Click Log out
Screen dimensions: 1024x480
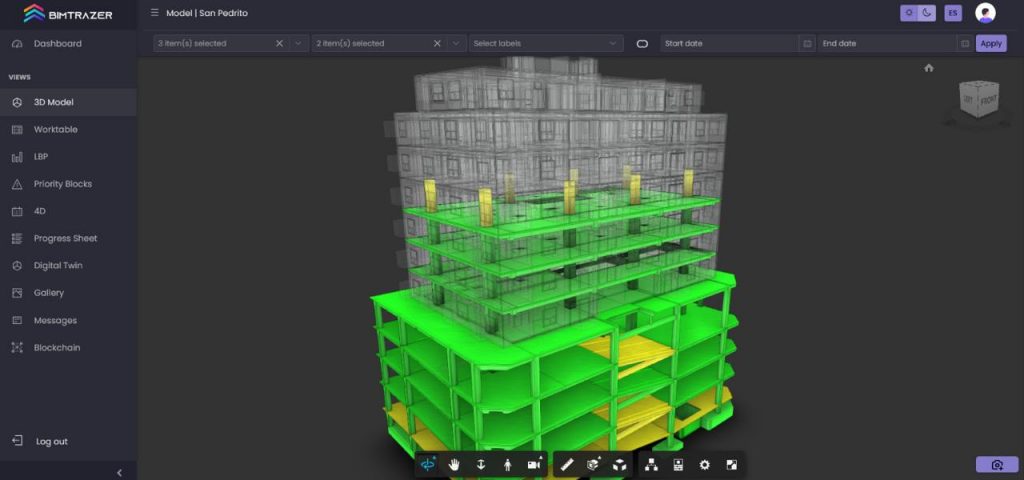[x=51, y=441]
